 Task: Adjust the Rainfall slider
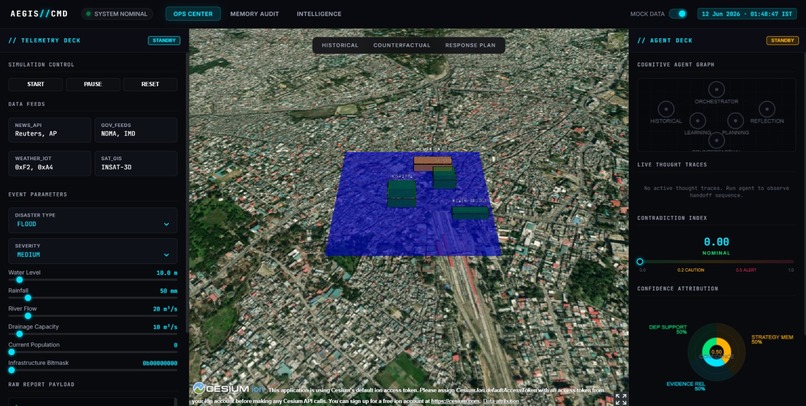tap(93, 298)
